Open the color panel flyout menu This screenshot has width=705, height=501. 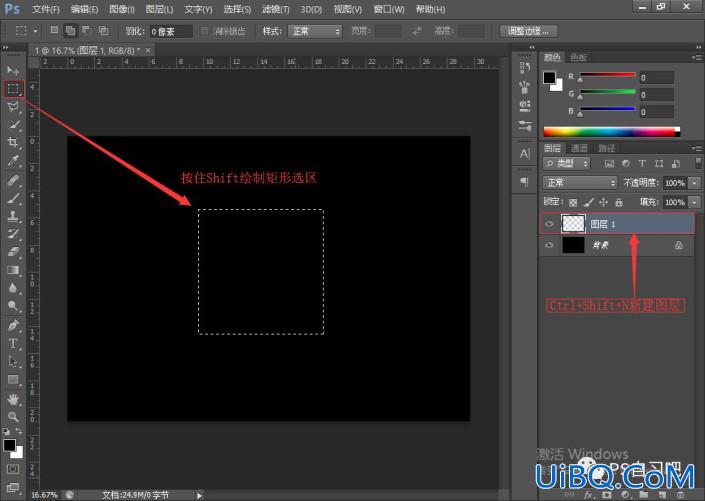(697, 57)
